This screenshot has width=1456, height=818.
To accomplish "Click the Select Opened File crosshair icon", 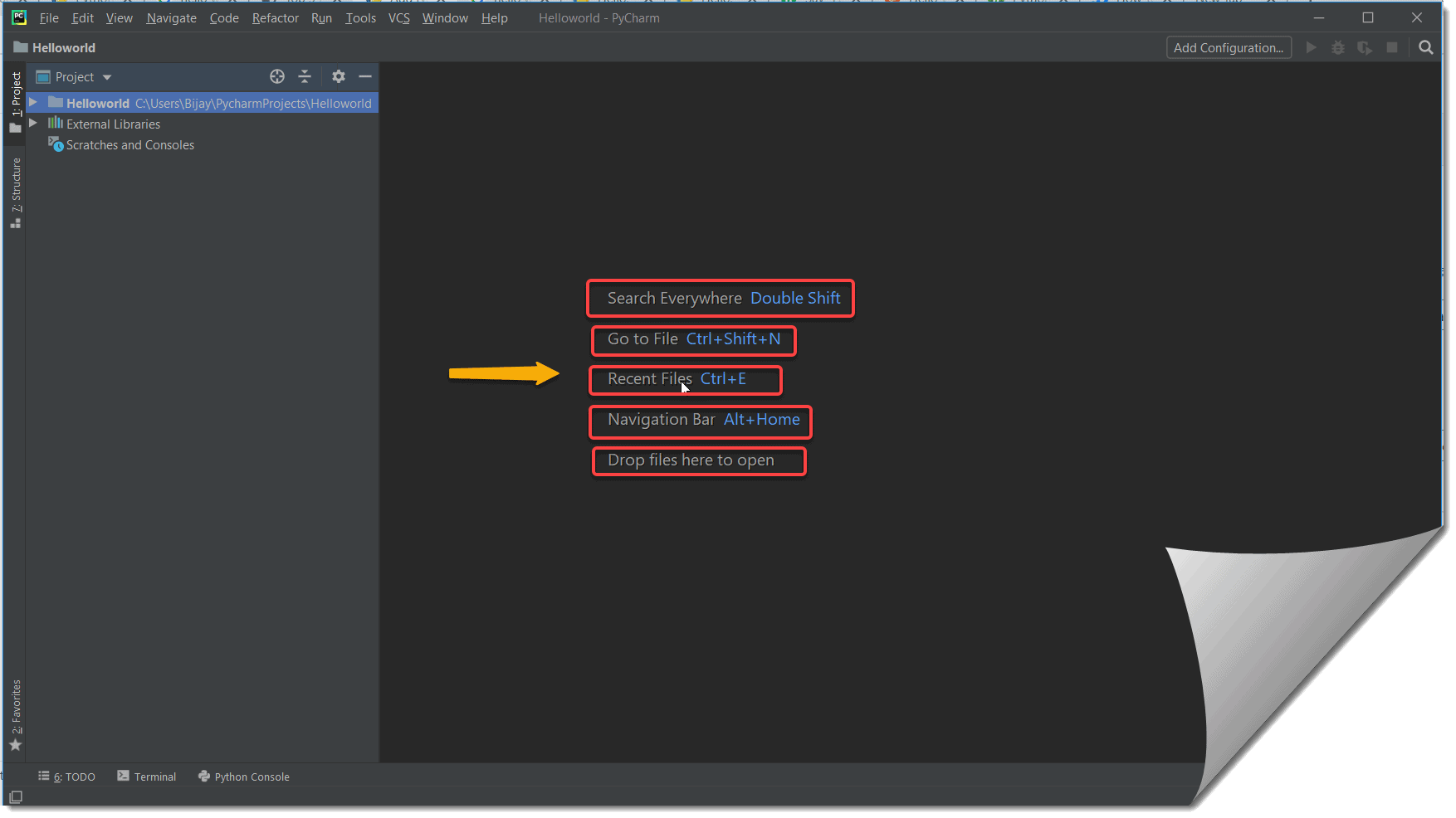I will point(277,76).
